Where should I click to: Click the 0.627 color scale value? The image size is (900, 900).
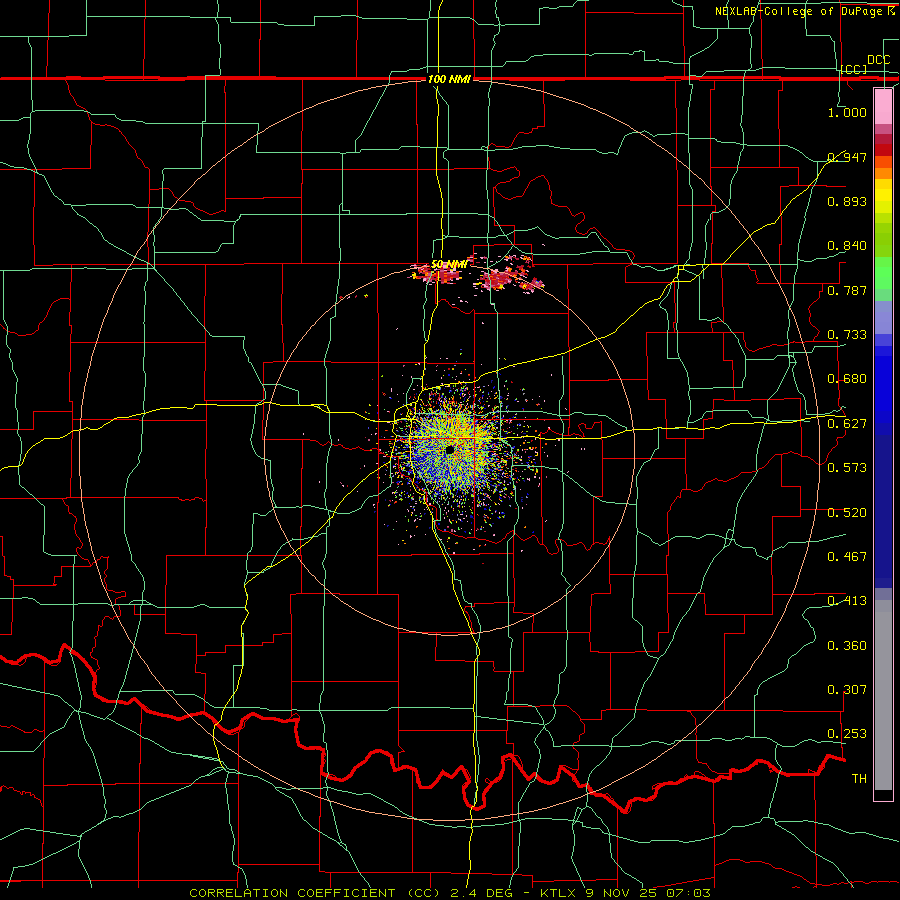pos(847,424)
